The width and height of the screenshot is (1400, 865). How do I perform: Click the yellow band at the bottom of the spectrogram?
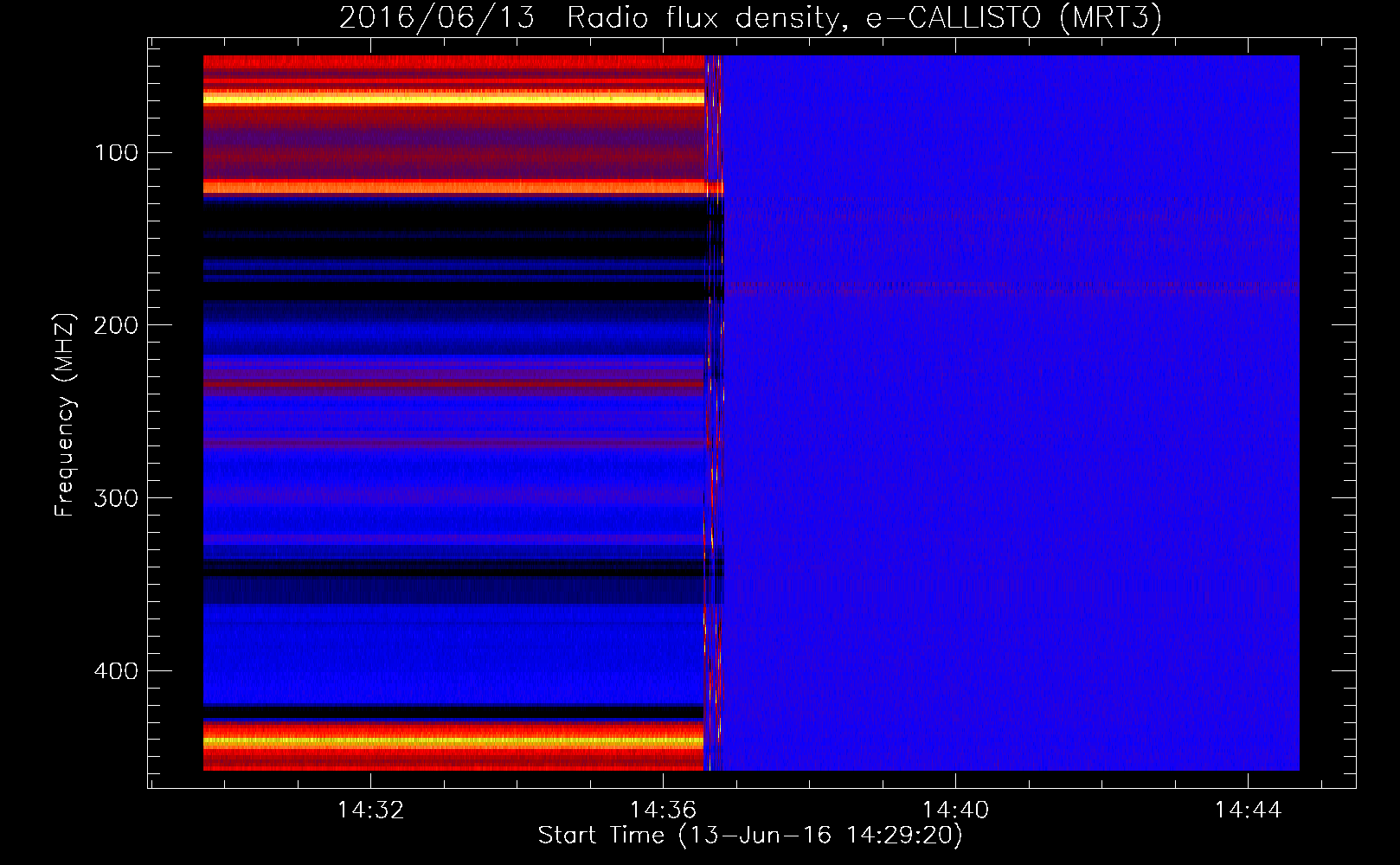pyautogui.click(x=453, y=740)
